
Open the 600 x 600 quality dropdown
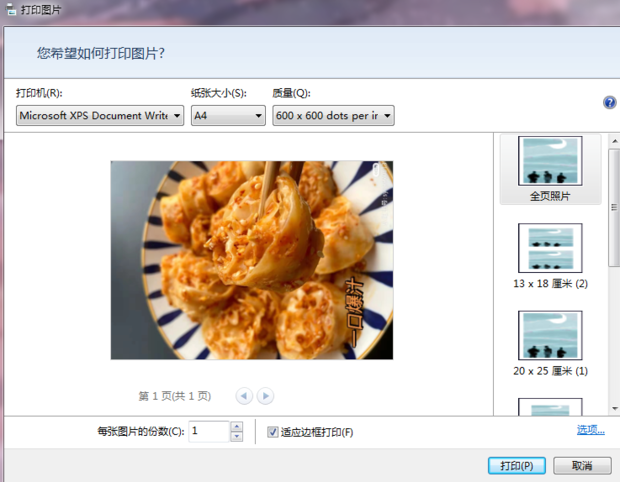pos(333,115)
